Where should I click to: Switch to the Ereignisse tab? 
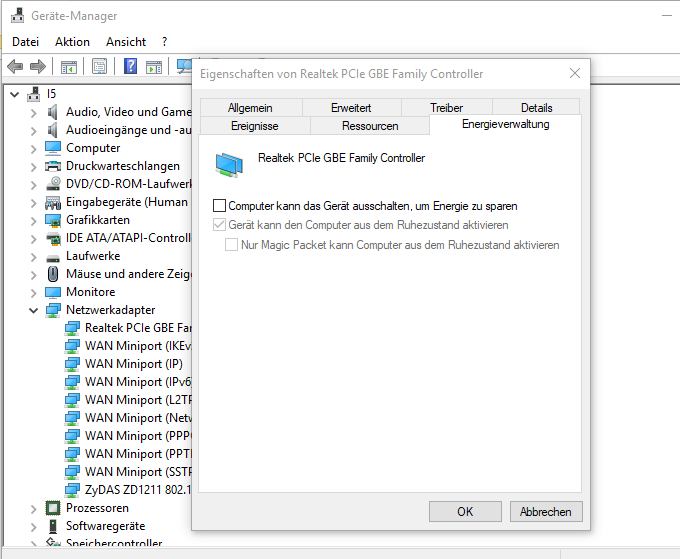[x=255, y=126]
